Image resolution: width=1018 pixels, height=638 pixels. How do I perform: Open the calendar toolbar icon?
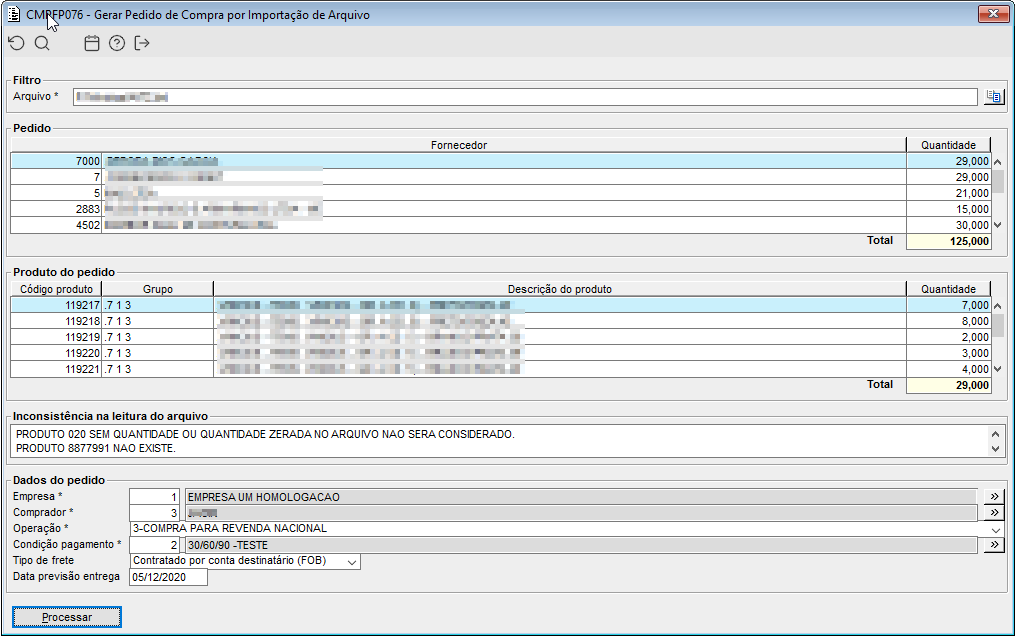[92, 43]
